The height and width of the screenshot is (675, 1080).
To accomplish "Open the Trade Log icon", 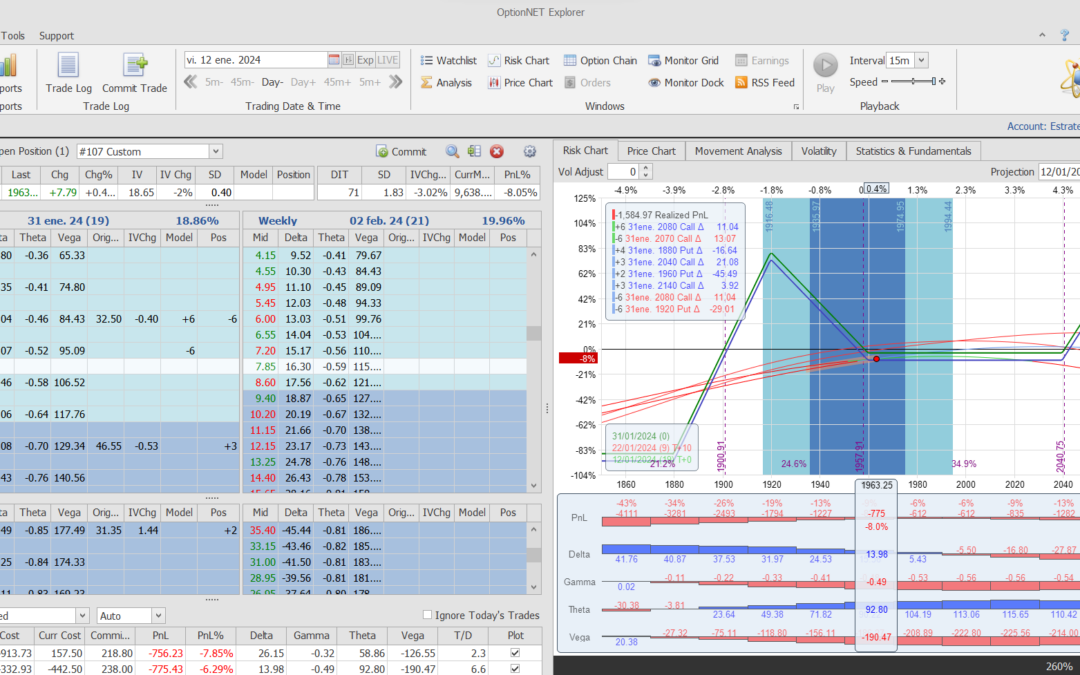I will click(x=68, y=66).
